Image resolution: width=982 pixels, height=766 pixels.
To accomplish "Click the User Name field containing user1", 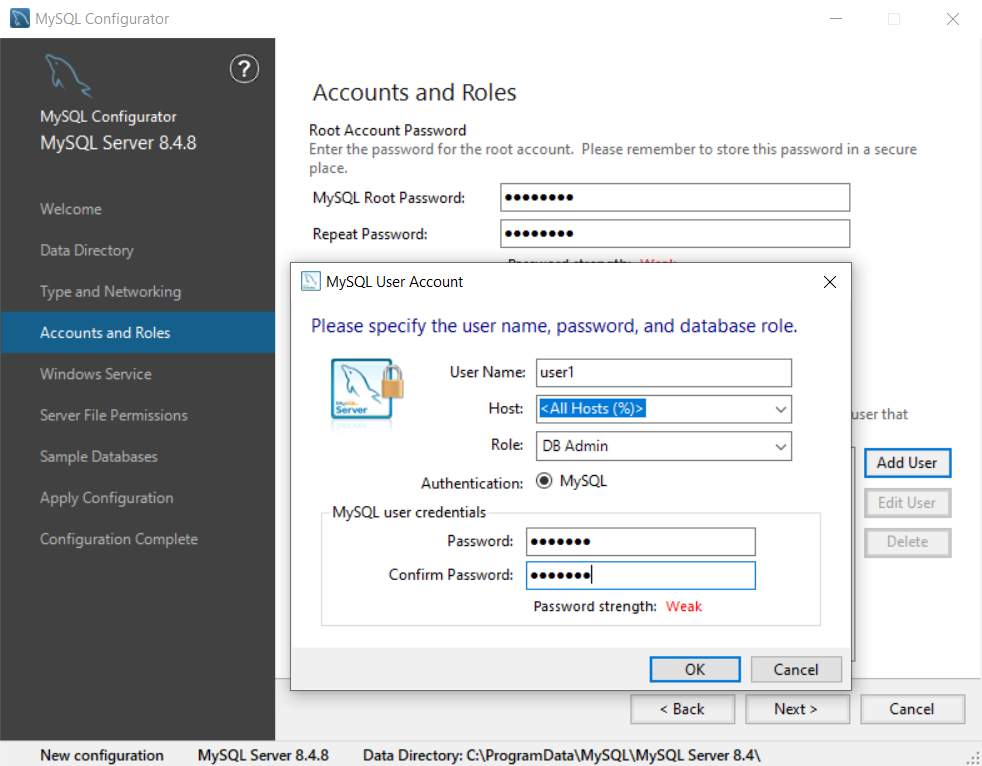I will pyautogui.click(x=664, y=373).
